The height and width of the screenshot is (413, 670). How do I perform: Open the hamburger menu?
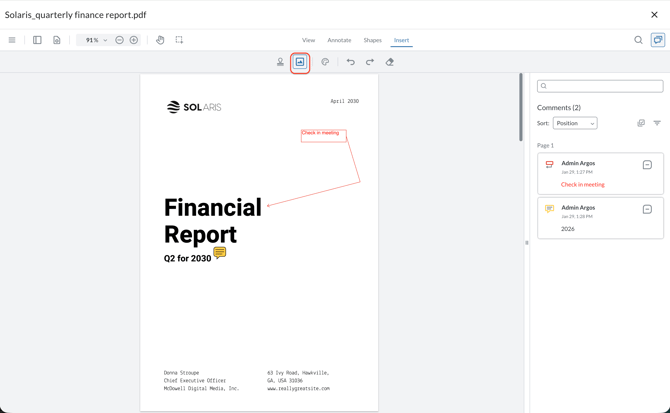pyautogui.click(x=12, y=40)
